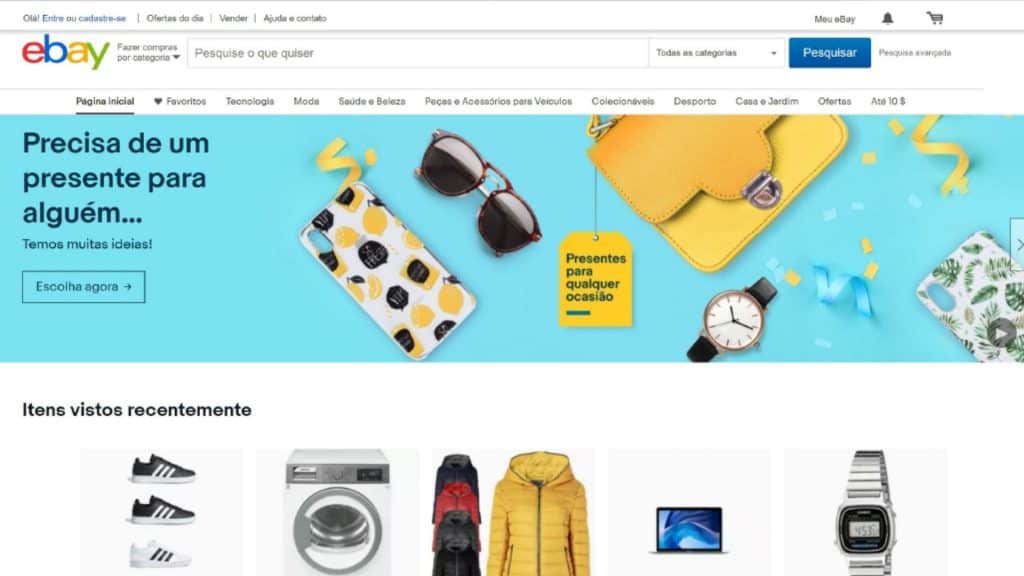Focus the Pesquise o que quiser field
The image size is (1024, 576).
pos(417,53)
